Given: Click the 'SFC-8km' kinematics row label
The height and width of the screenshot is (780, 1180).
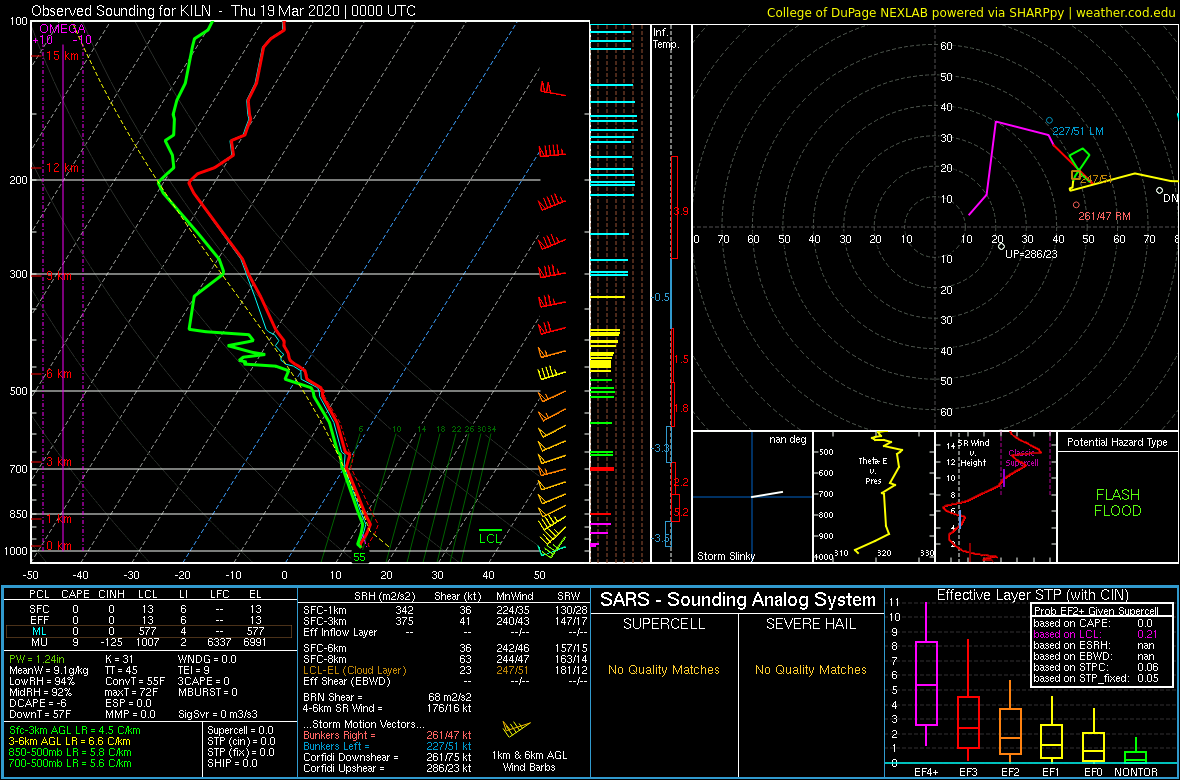Looking at the screenshot, I should pos(326,659).
